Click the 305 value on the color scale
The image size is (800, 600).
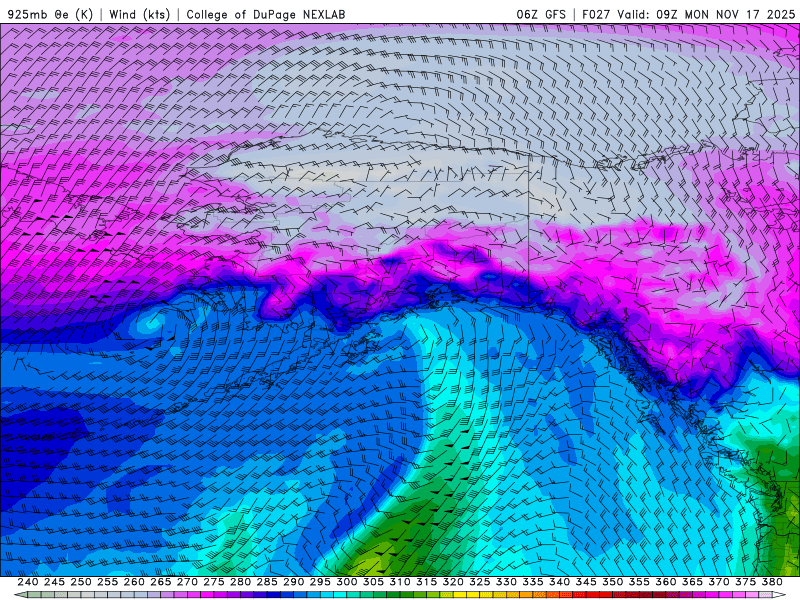tap(373, 582)
